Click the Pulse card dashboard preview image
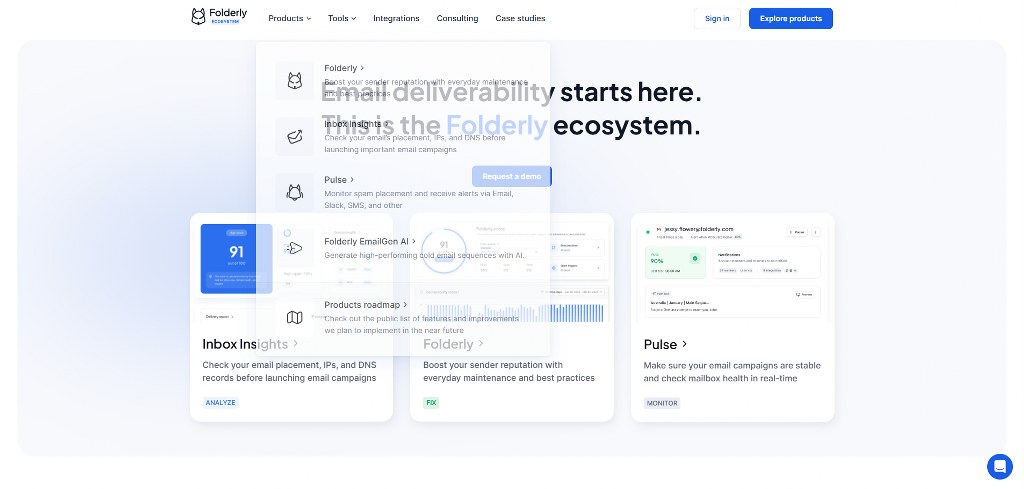This screenshot has height=489, width=1024. point(732,271)
